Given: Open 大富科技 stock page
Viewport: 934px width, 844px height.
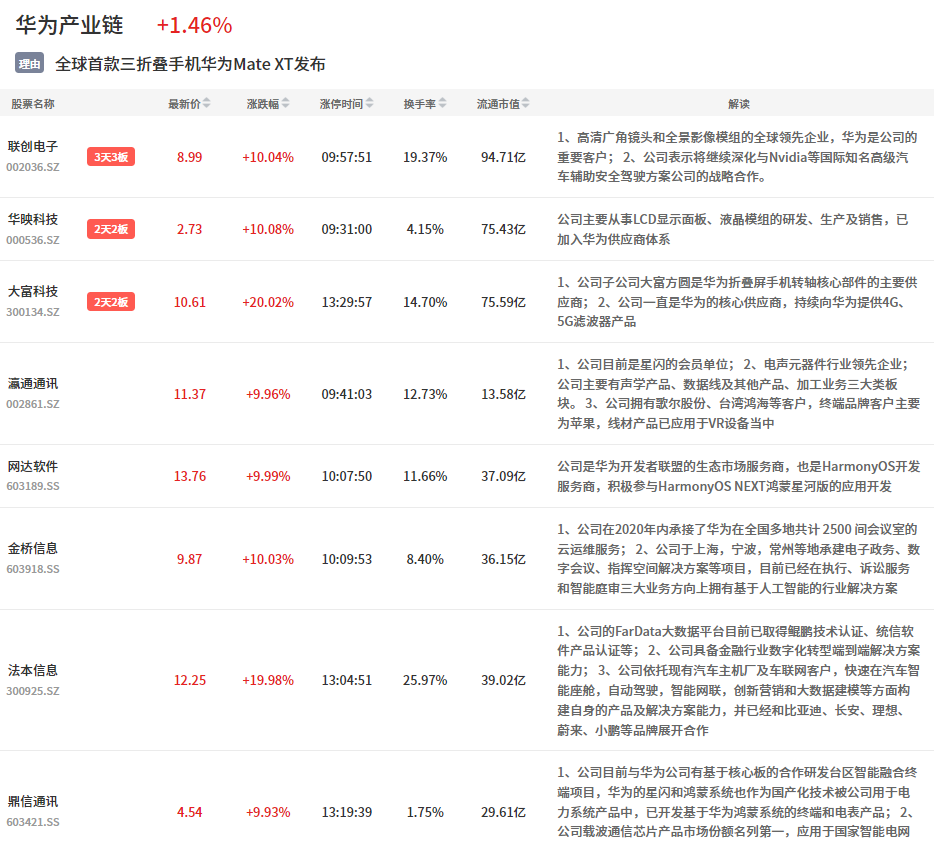Looking at the screenshot, I should 33,291.
